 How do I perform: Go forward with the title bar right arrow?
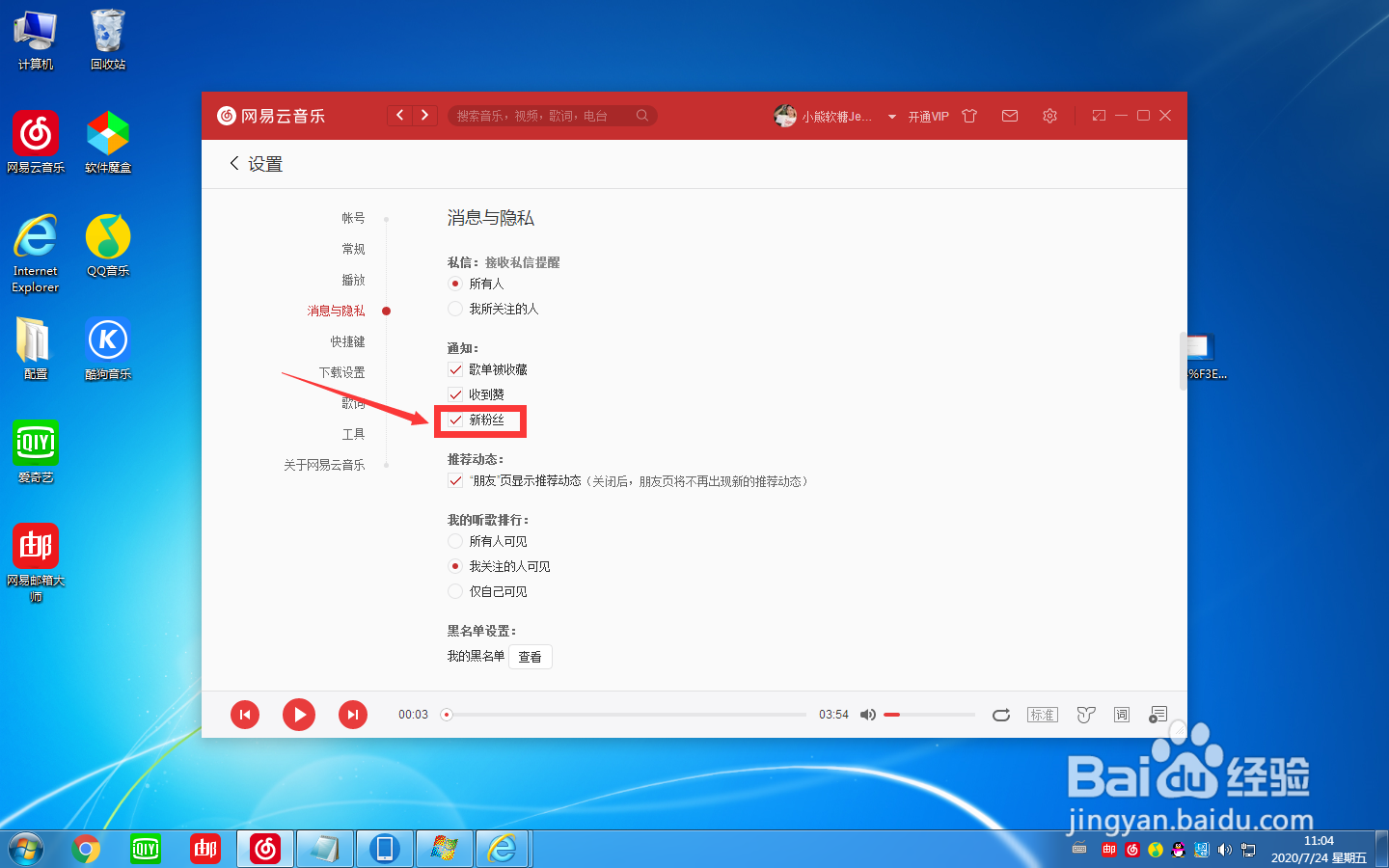pyautogui.click(x=424, y=116)
